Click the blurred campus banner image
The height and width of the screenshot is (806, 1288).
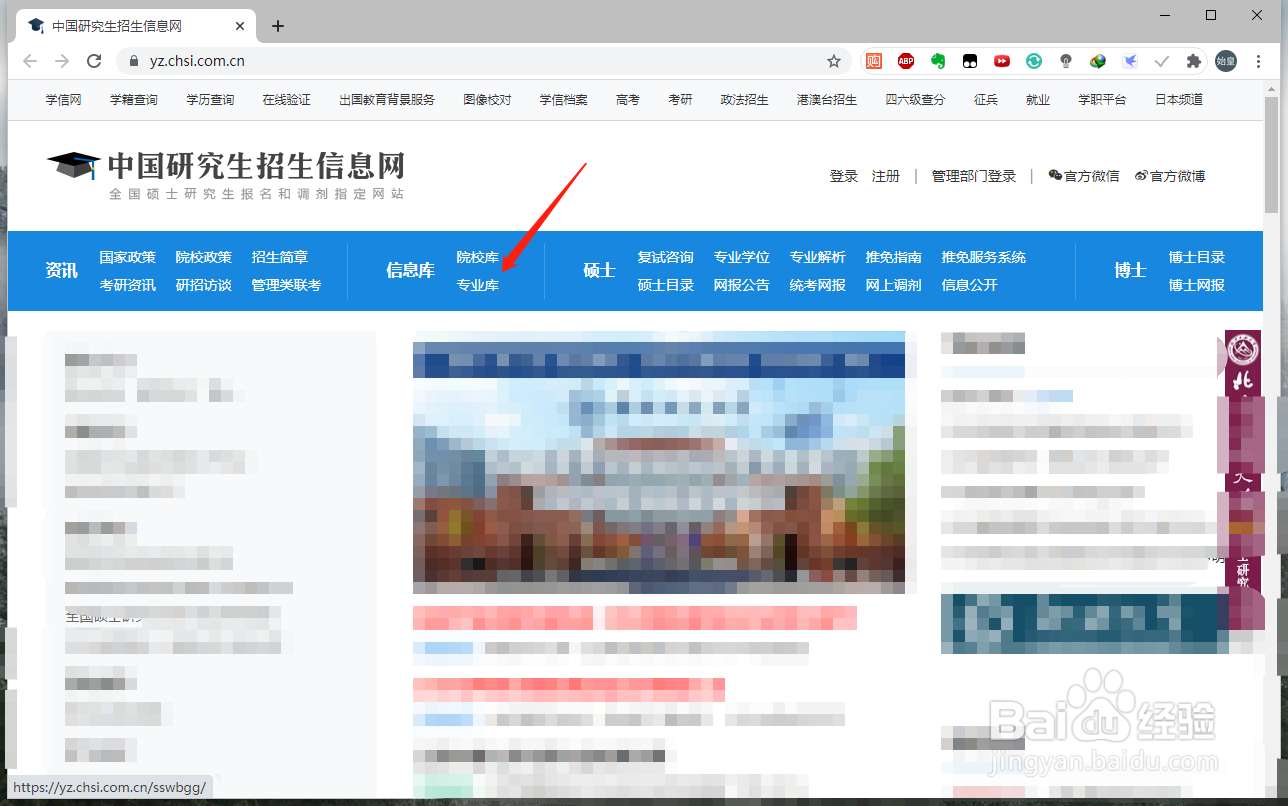[x=659, y=463]
